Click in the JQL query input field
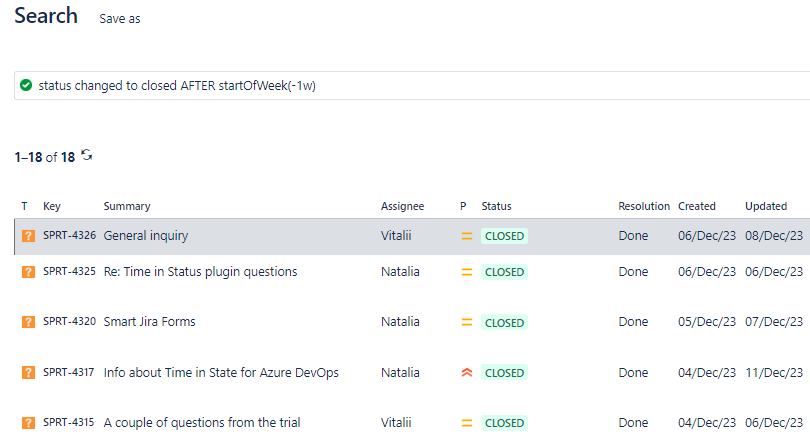 pos(400,85)
